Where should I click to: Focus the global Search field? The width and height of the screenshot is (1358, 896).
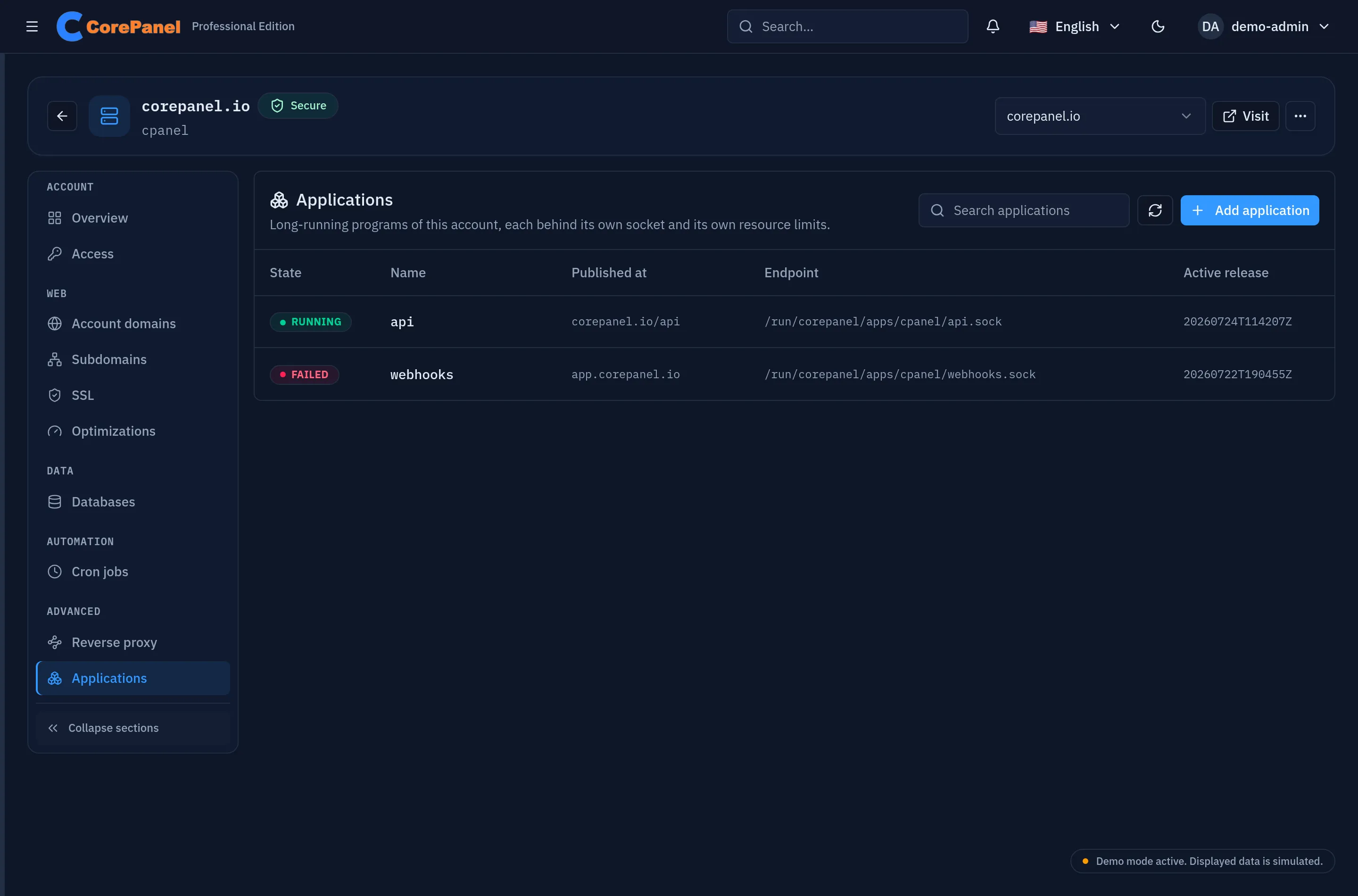click(847, 26)
